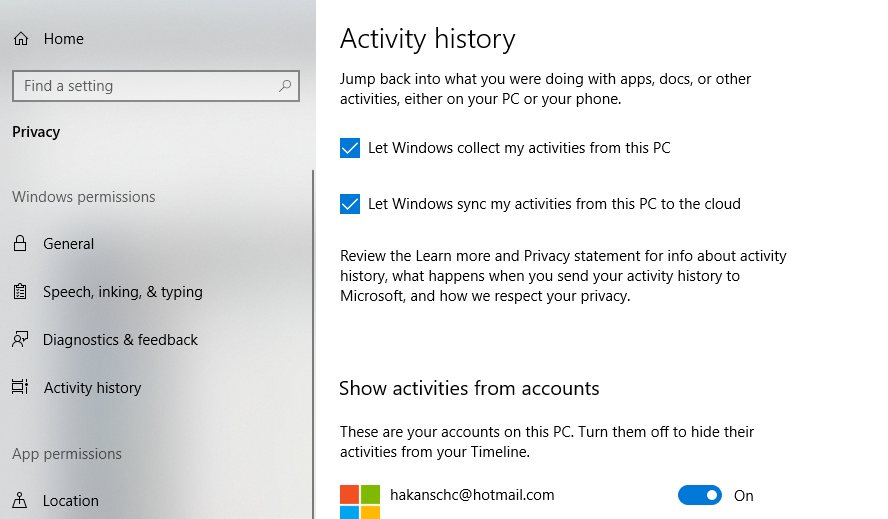Uncheck sync my activities to the cloud
This screenshot has height=519, width=888.
click(350, 204)
